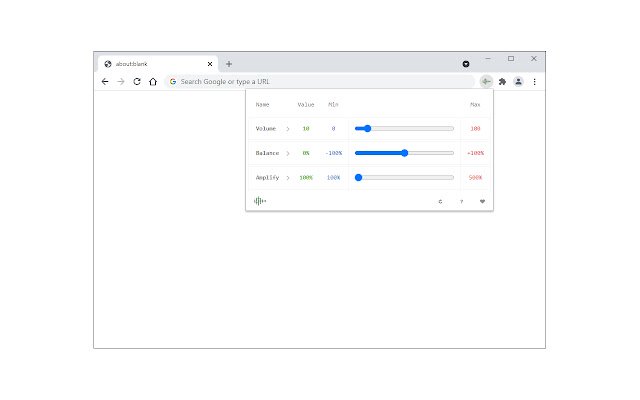Click the forward navigation arrow
640x400 pixels.
pos(121,82)
